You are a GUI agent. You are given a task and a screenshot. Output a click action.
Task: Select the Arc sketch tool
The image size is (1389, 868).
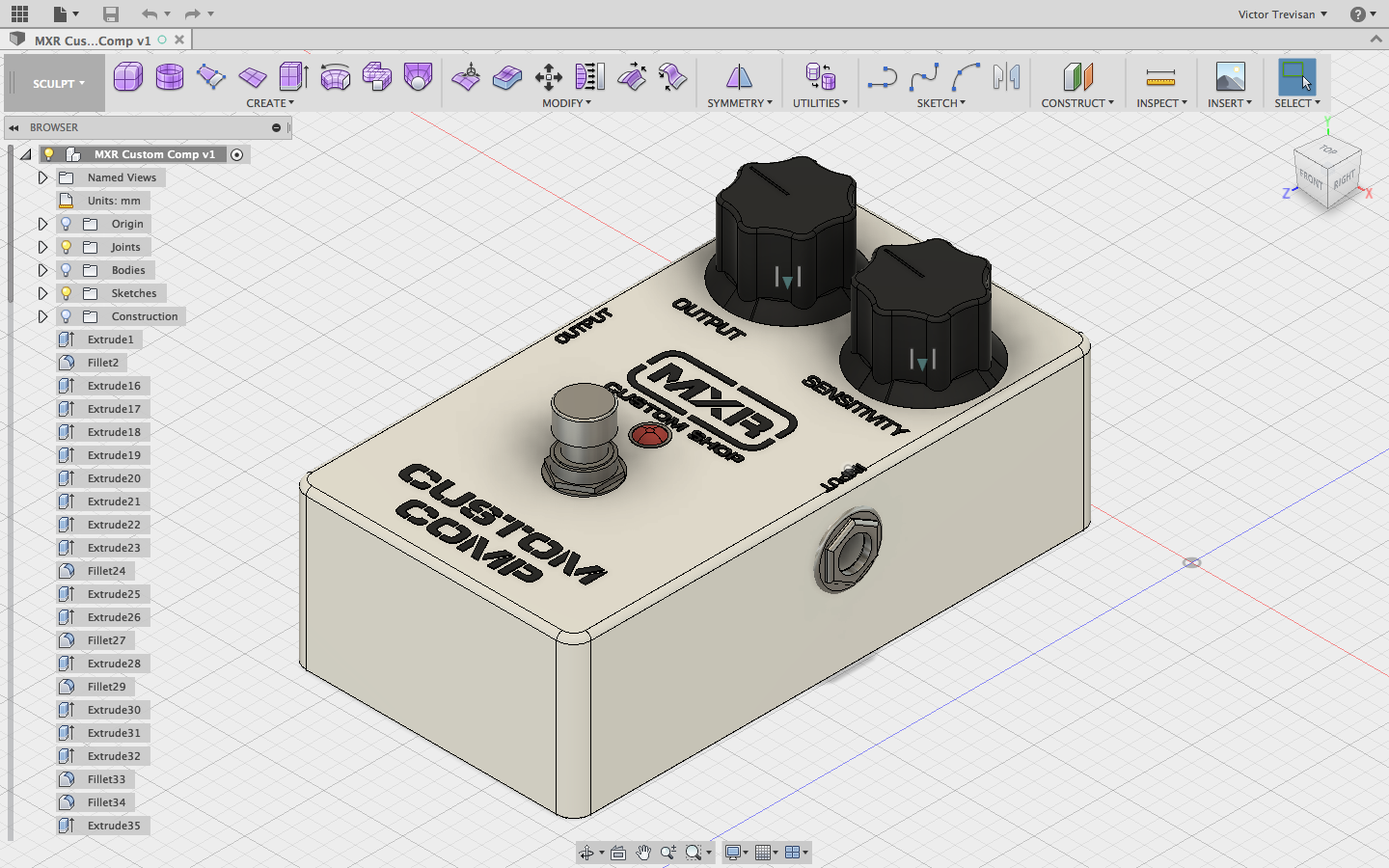click(x=966, y=77)
